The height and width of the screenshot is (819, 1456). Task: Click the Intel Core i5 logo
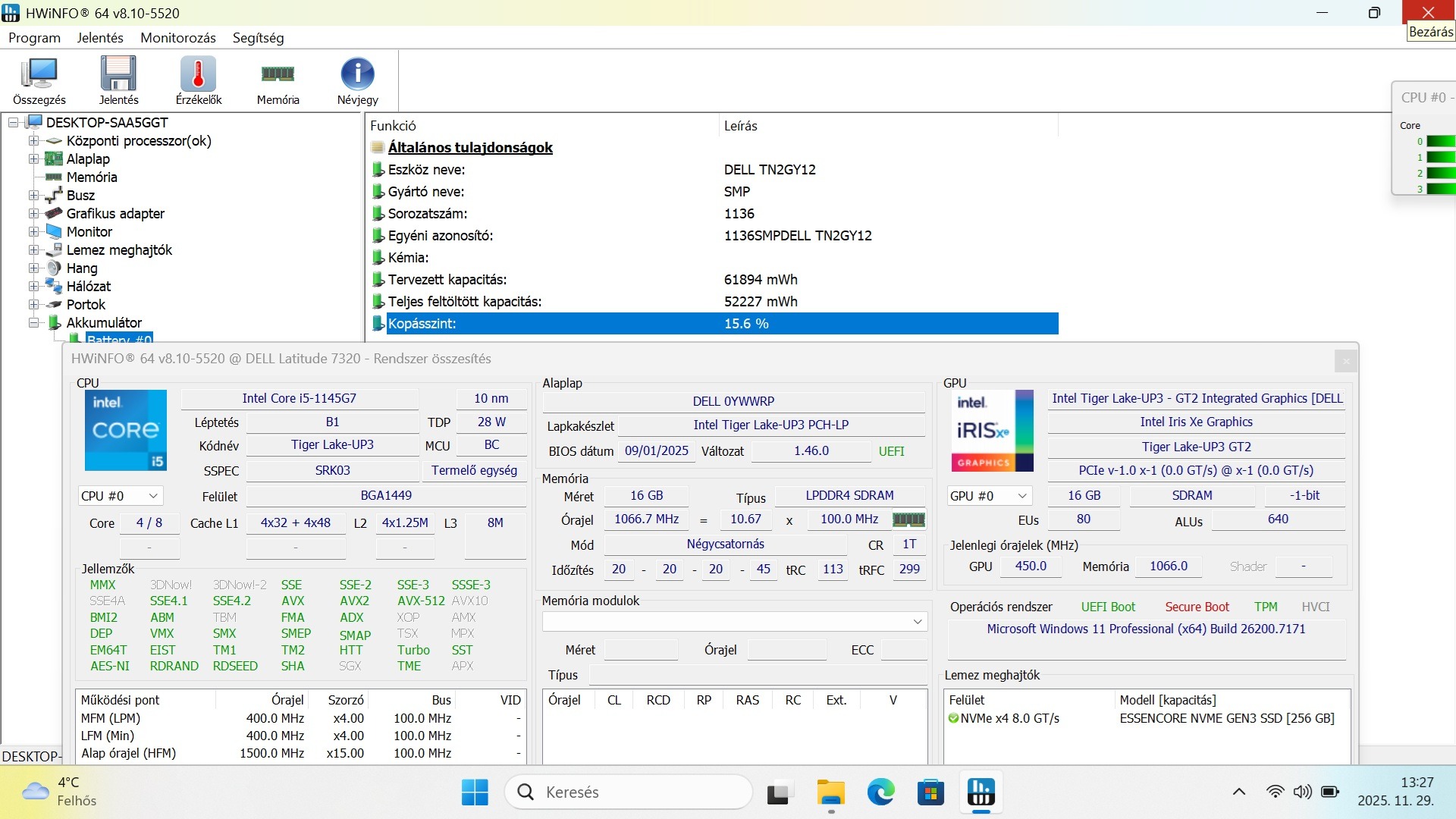point(126,430)
